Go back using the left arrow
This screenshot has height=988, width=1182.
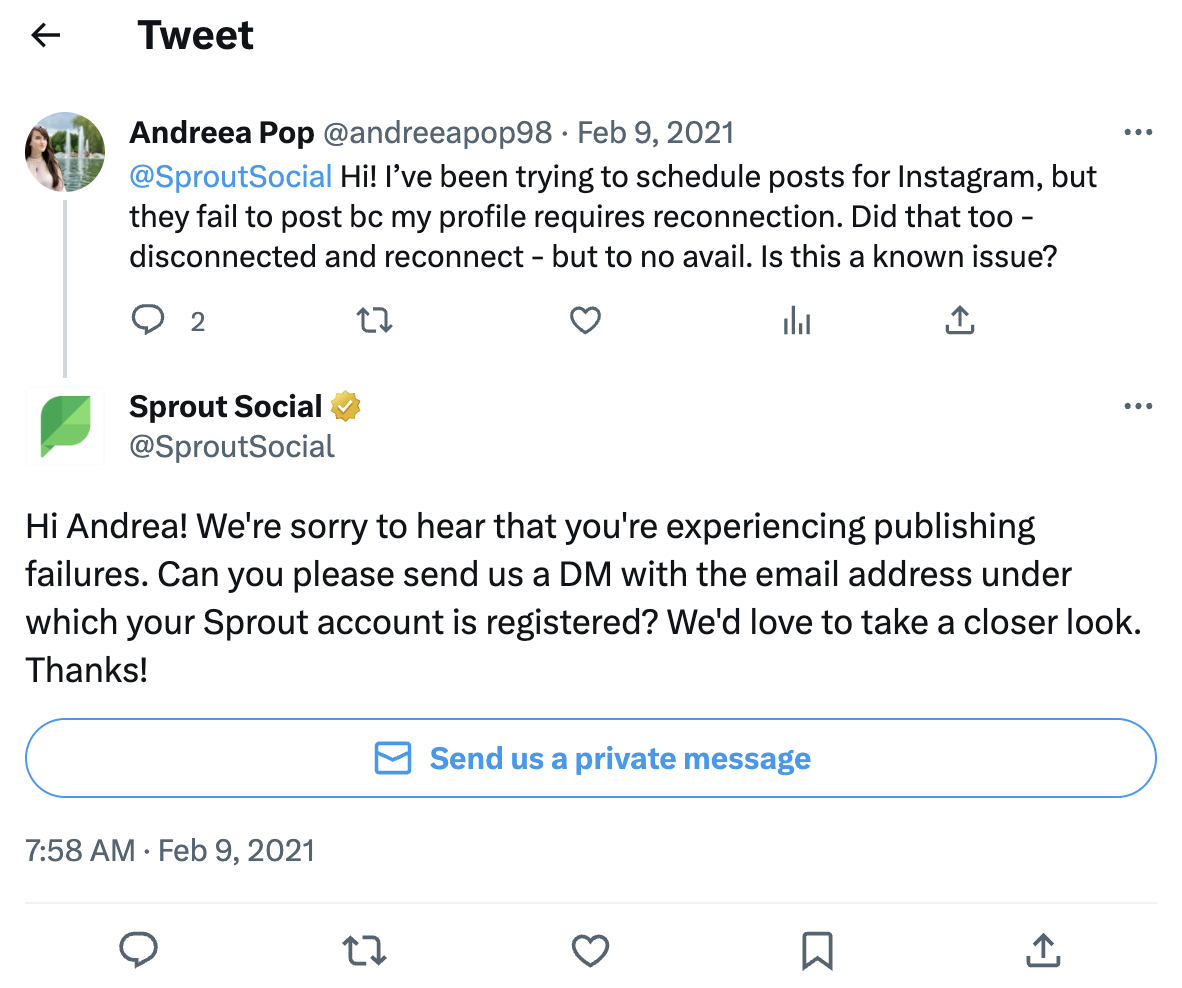tap(46, 36)
